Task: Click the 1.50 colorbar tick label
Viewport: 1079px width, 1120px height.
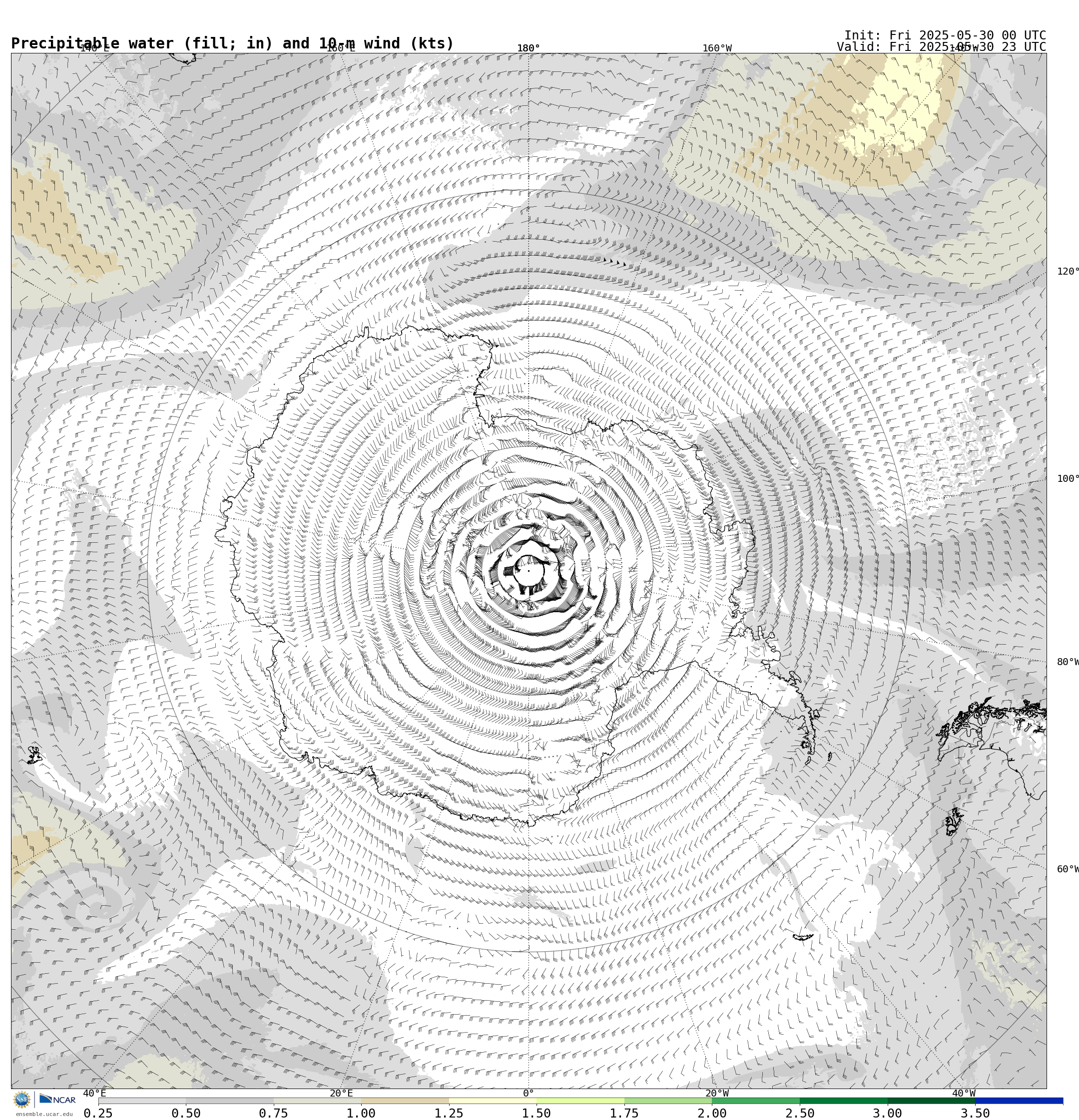Action: [537, 1113]
